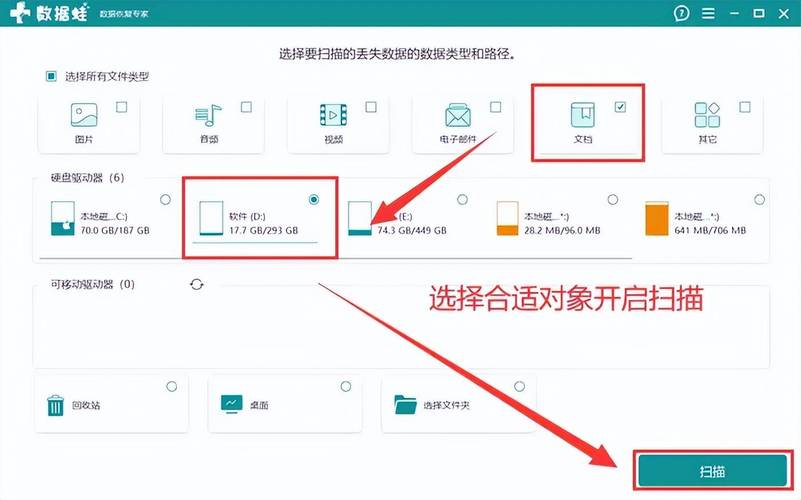Select the C: drive disk icon

[63, 218]
